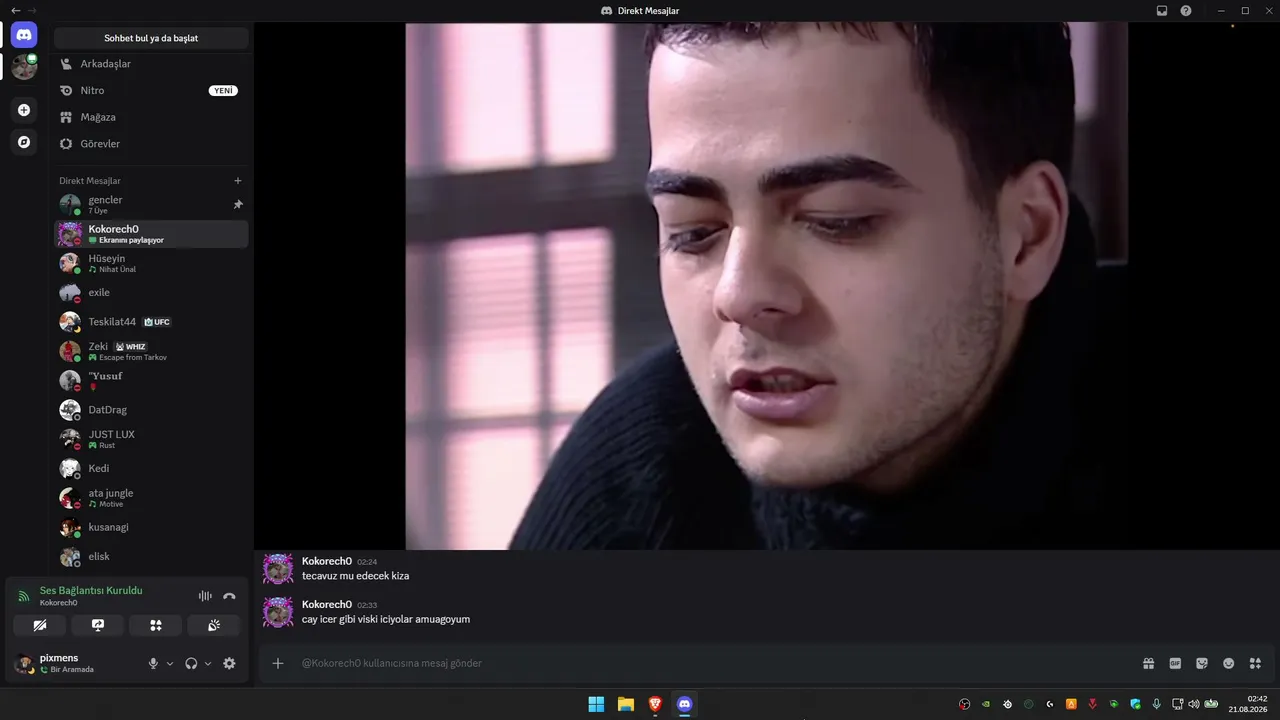Open the Discover servers compass icon

[24, 142]
